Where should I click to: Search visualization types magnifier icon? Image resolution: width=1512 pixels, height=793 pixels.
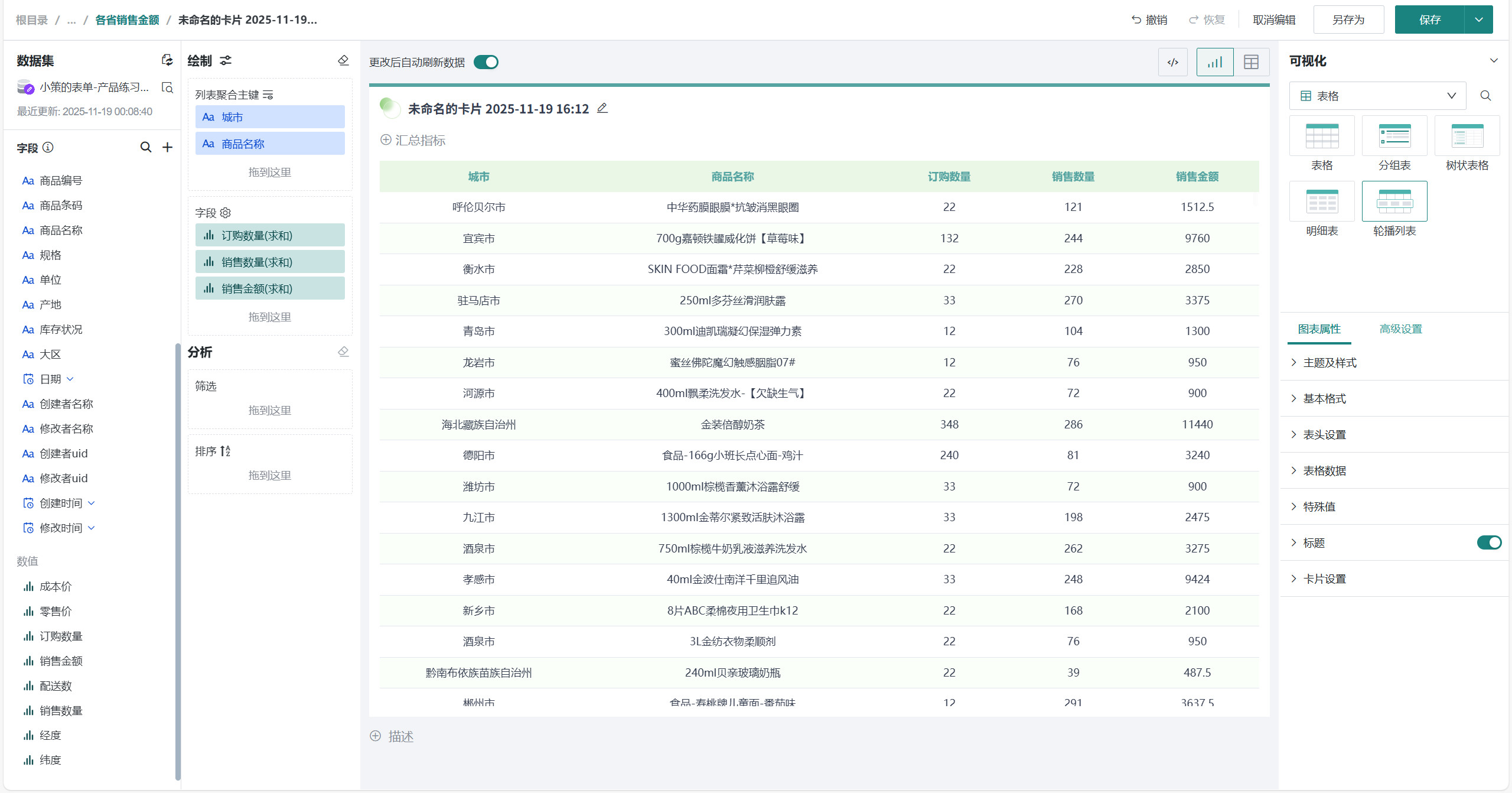pos(1485,96)
